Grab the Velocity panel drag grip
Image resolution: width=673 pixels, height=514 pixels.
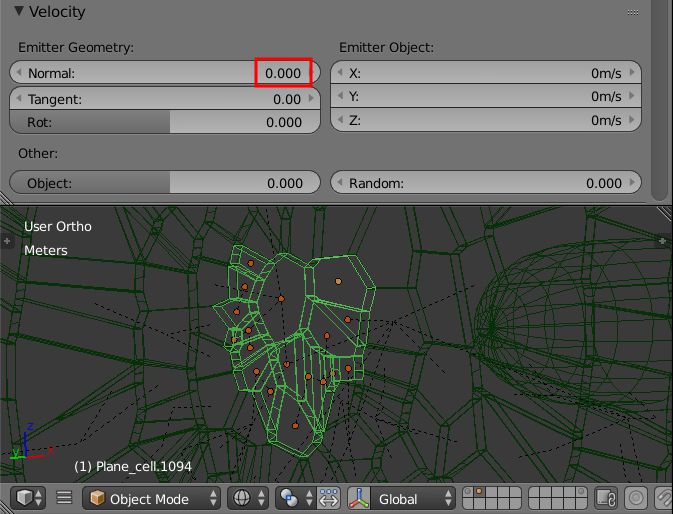click(x=633, y=12)
